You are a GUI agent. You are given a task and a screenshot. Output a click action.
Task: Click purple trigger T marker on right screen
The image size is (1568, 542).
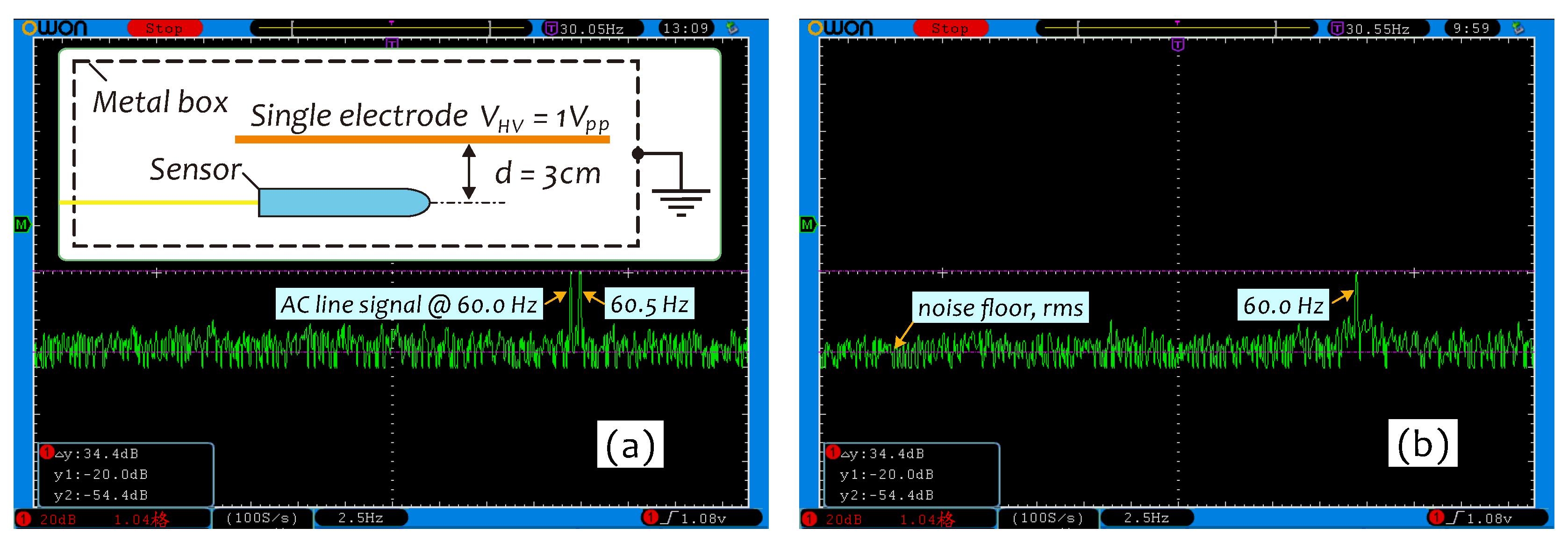click(x=1178, y=44)
